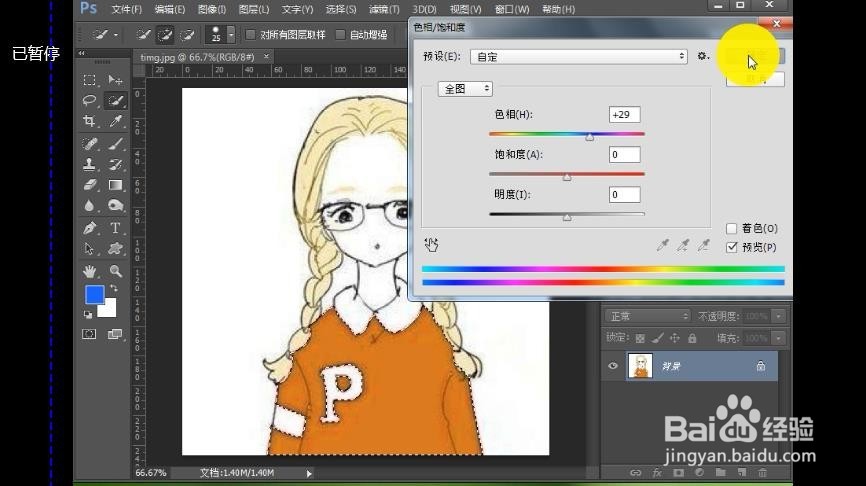Open the 文件(F) menu

126,9
